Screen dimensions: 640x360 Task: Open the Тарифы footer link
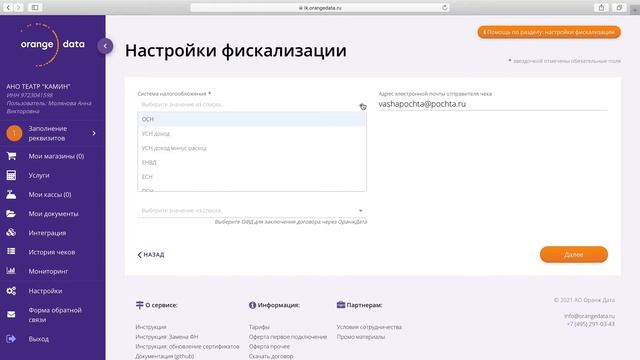point(259,327)
